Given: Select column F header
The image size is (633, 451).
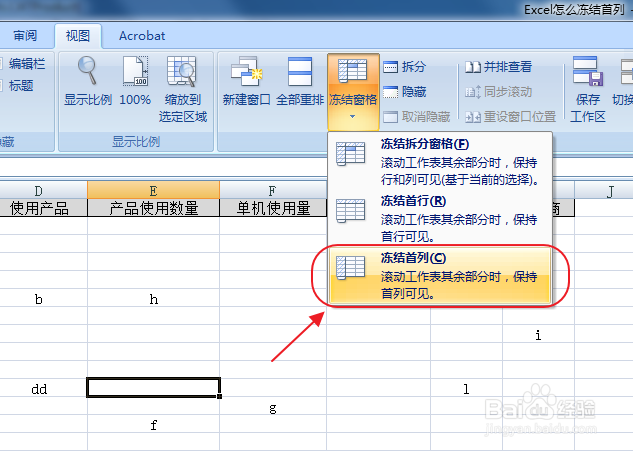Looking at the screenshot, I should coord(273,190).
